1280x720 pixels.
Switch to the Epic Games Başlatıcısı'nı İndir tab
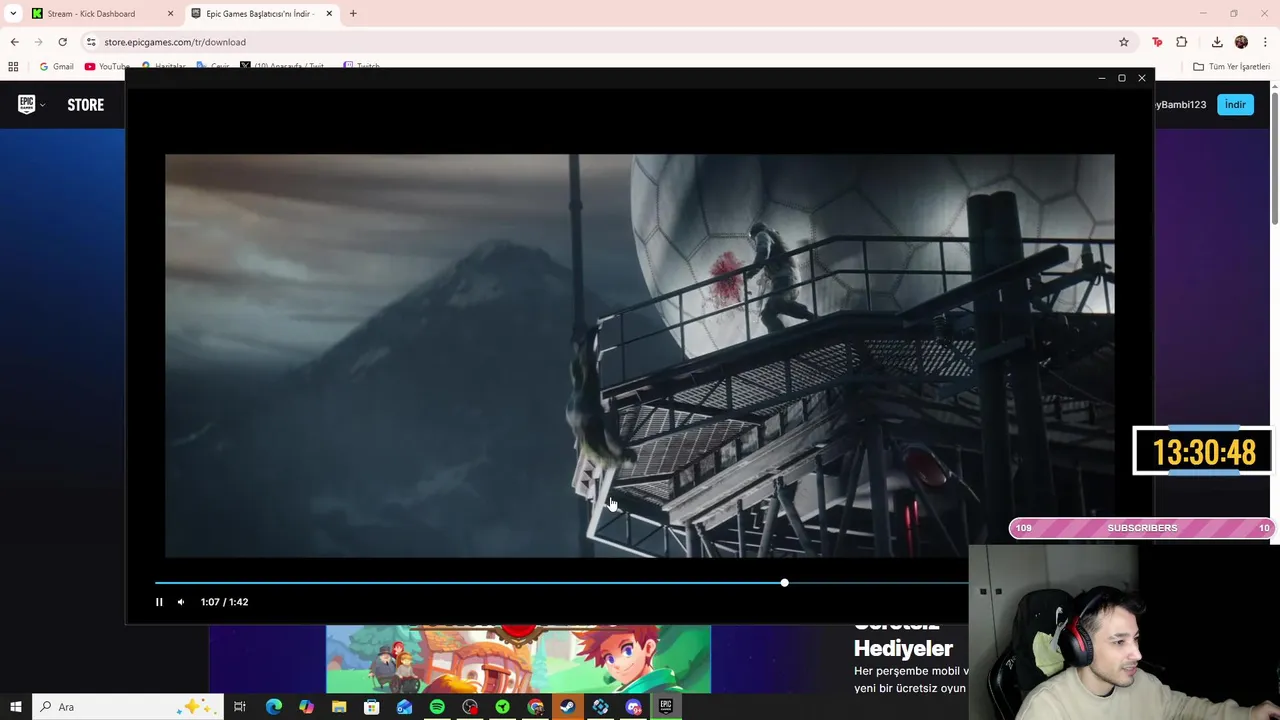pyautogui.click(x=260, y=14)
